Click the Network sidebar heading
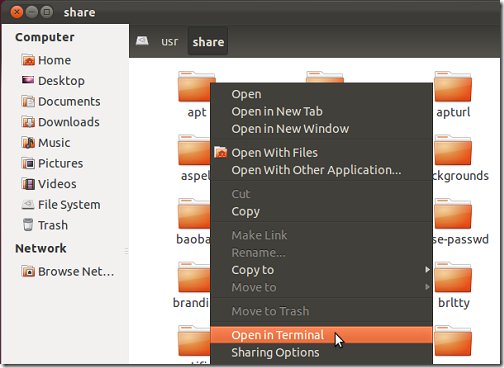Viewport: 504px width, 368px height. (41, 248)
